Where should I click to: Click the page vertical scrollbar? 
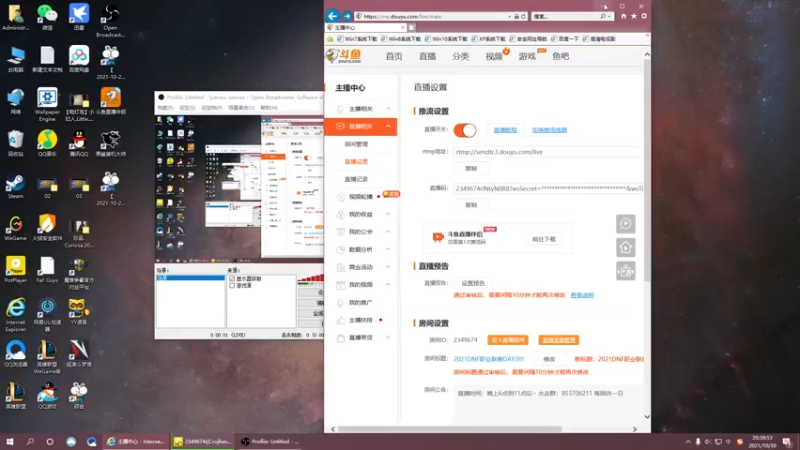tap(647, 171)
